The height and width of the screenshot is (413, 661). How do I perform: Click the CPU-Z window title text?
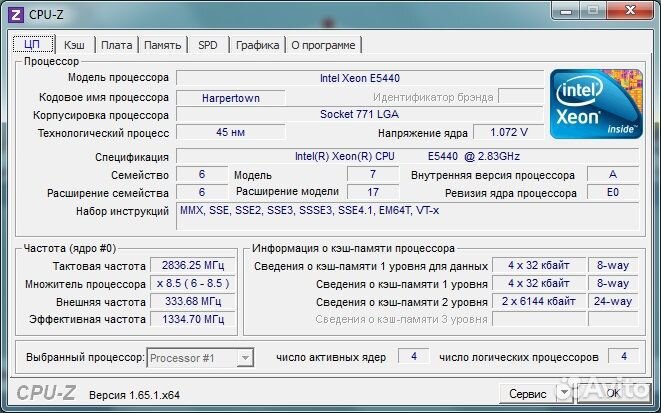pyautogui.click(x=46, y=15)
